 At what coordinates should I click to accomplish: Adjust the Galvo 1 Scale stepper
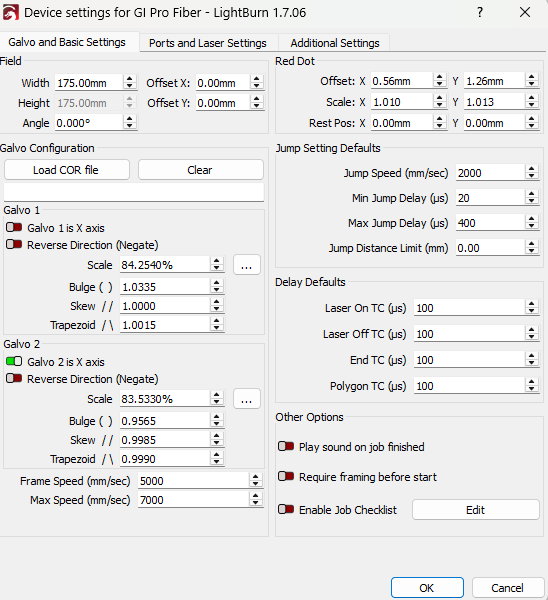coord(217,264)
